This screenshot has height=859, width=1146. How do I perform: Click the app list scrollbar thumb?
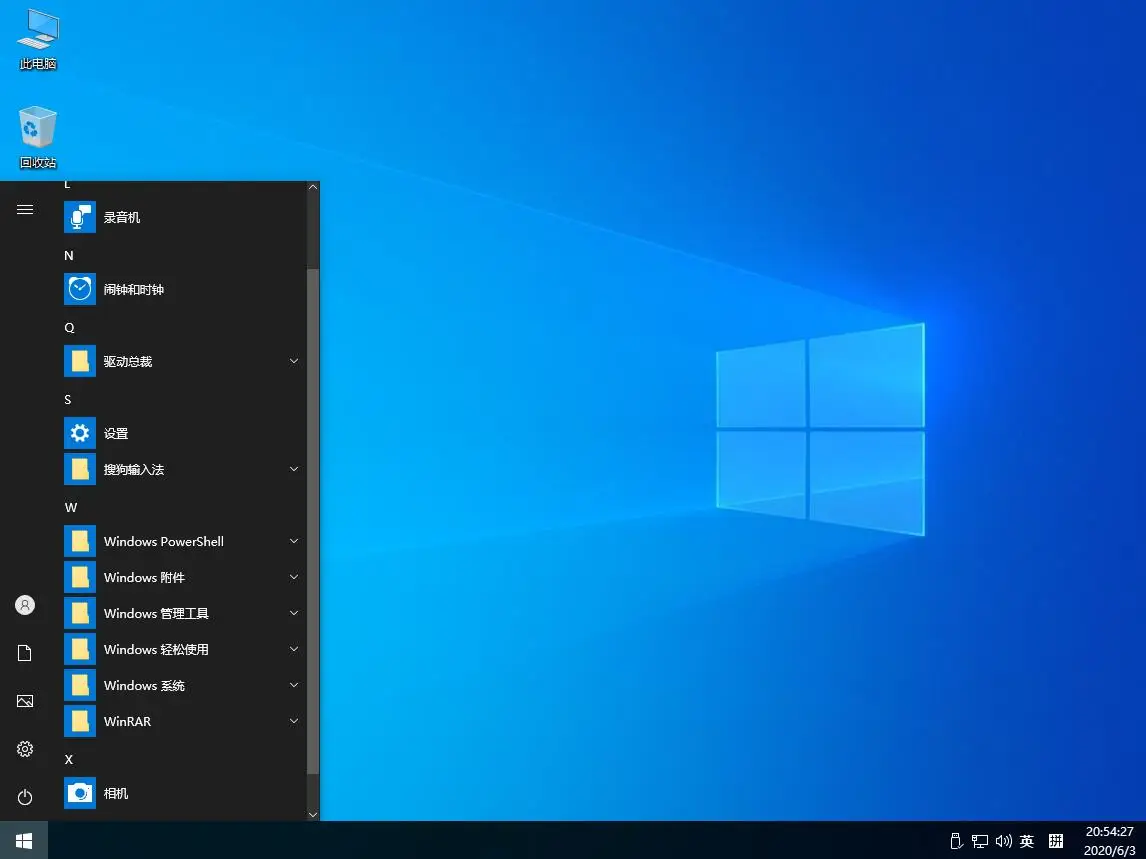pos(313,521)
